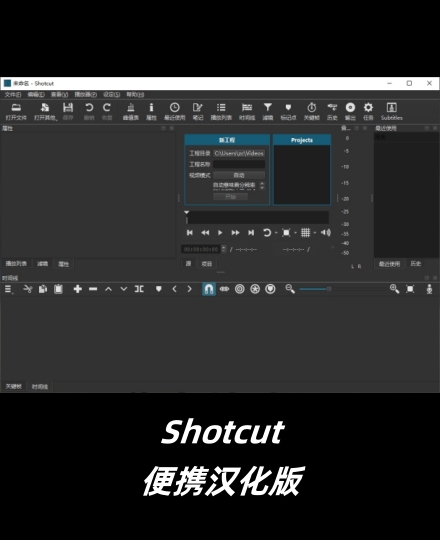440x540 pixels.
Task: Click the player Play button
Action: 220,233
